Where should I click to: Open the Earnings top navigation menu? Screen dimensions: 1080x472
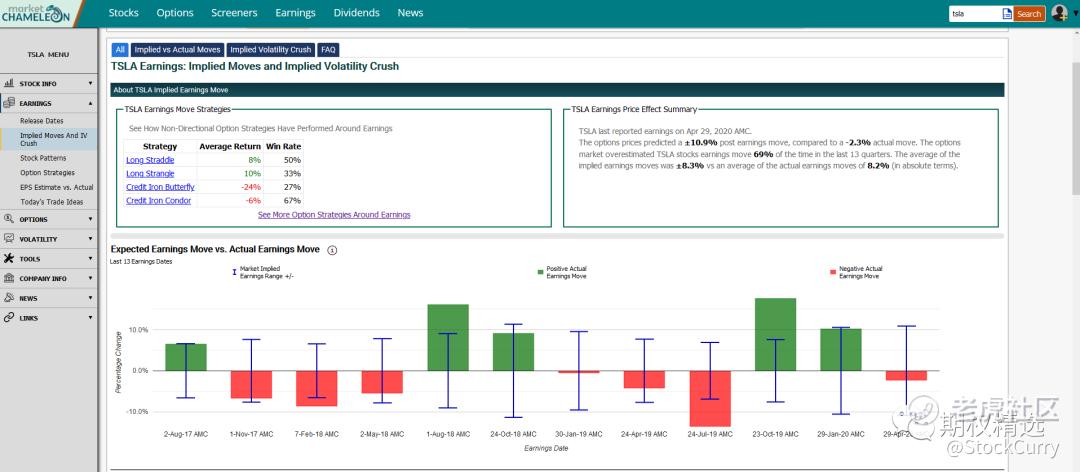pos(295,12)
